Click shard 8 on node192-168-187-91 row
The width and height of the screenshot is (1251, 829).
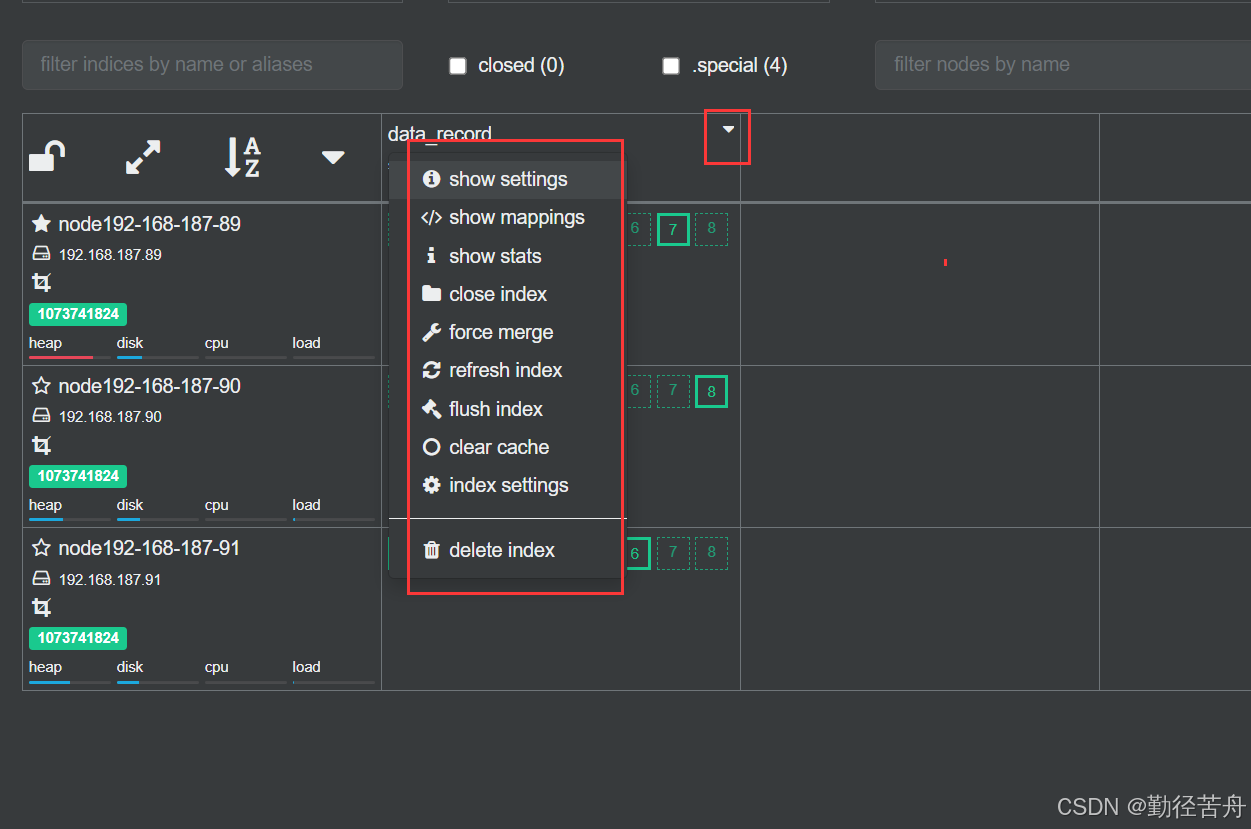(711, 553)
